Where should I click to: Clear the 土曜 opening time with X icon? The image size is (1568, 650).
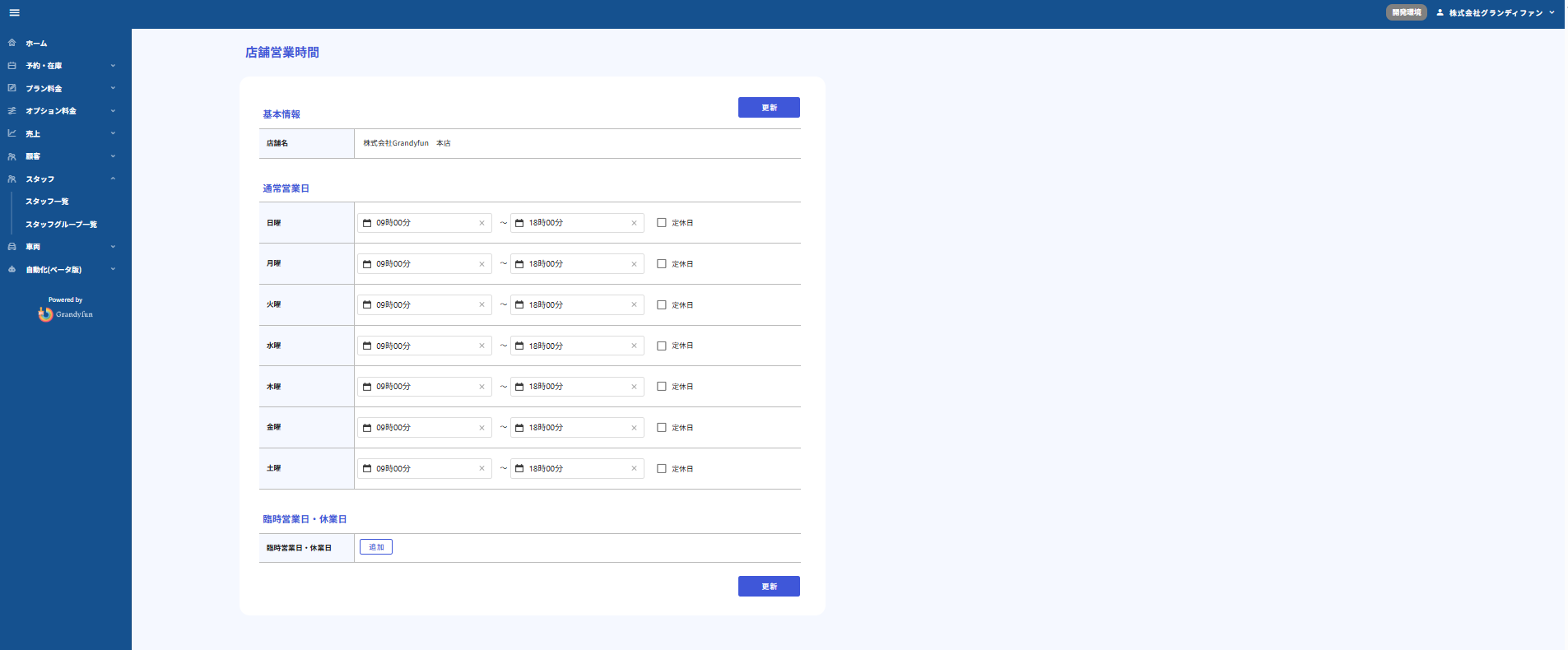pos(482,469)
